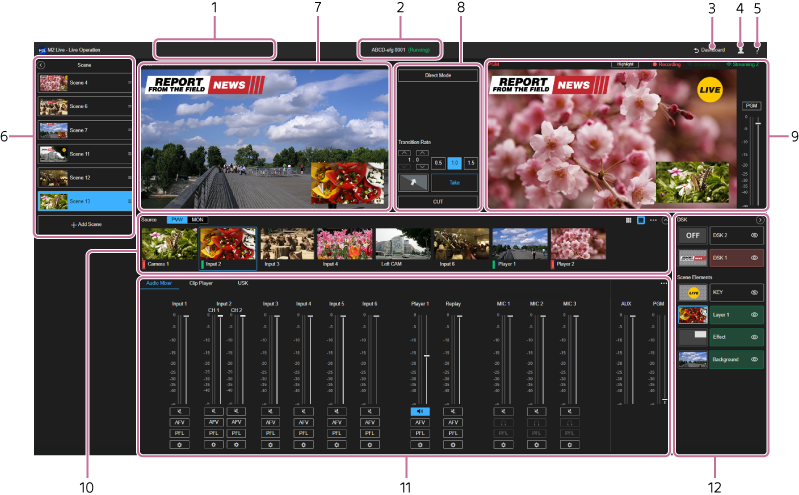This screenshot has width=799, height=495.
Task: Open the Source panel more options menu
Action: (x=653, y=218)
